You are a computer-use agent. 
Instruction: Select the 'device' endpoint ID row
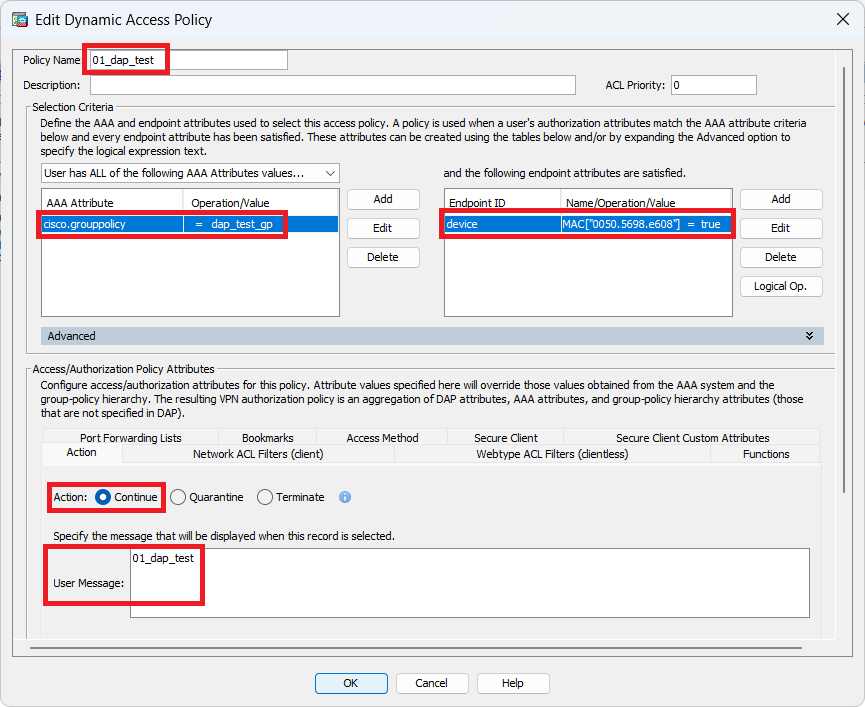503,224
